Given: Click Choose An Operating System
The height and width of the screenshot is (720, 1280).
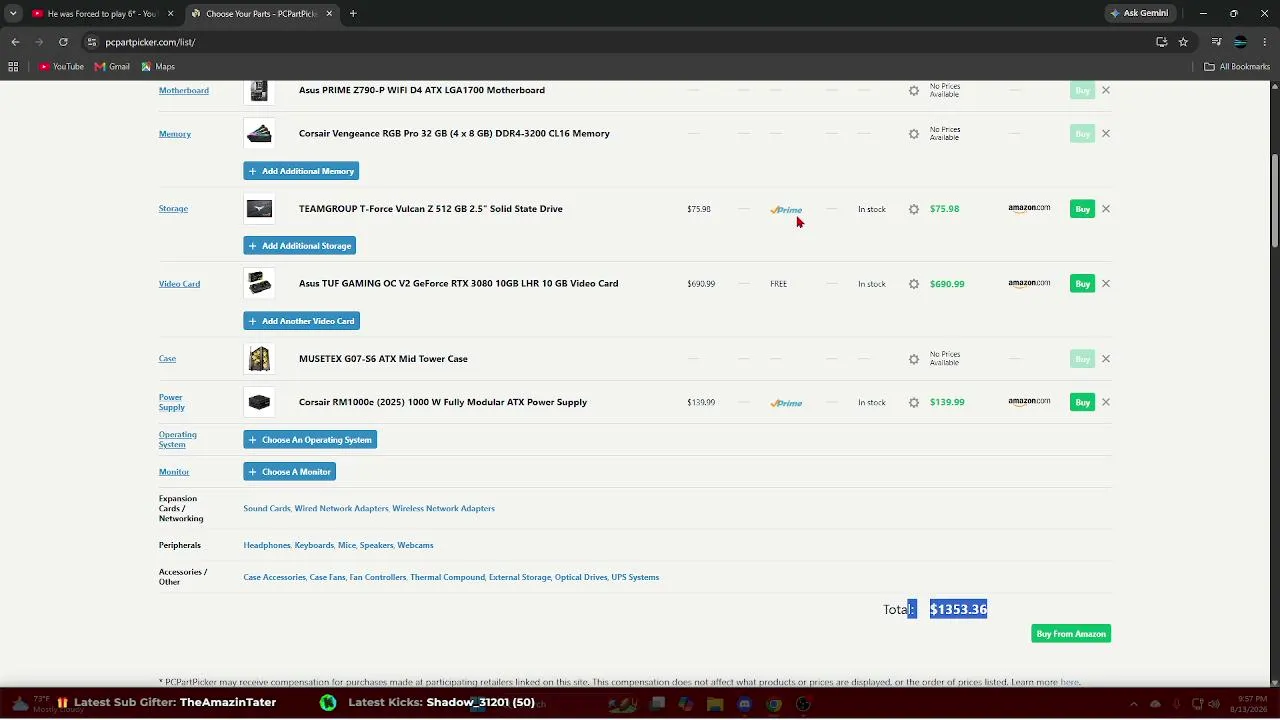Looking at the screenshot, I should (x=310, y=440).
